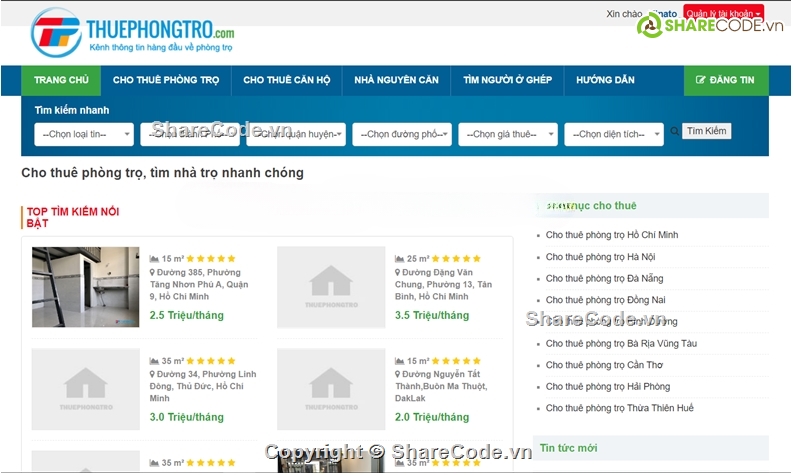
Task: Click the area icon next to 25 m²
Action: (400, 259)
